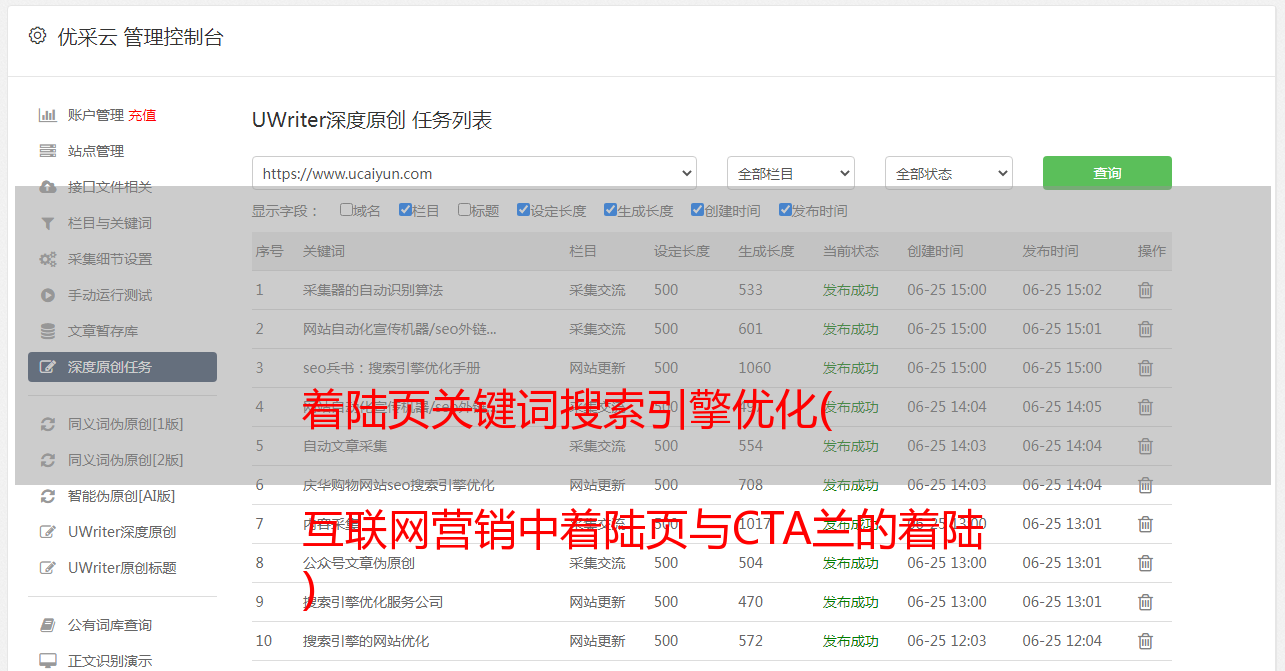Click the green 查询 button

coord(1107,173)
